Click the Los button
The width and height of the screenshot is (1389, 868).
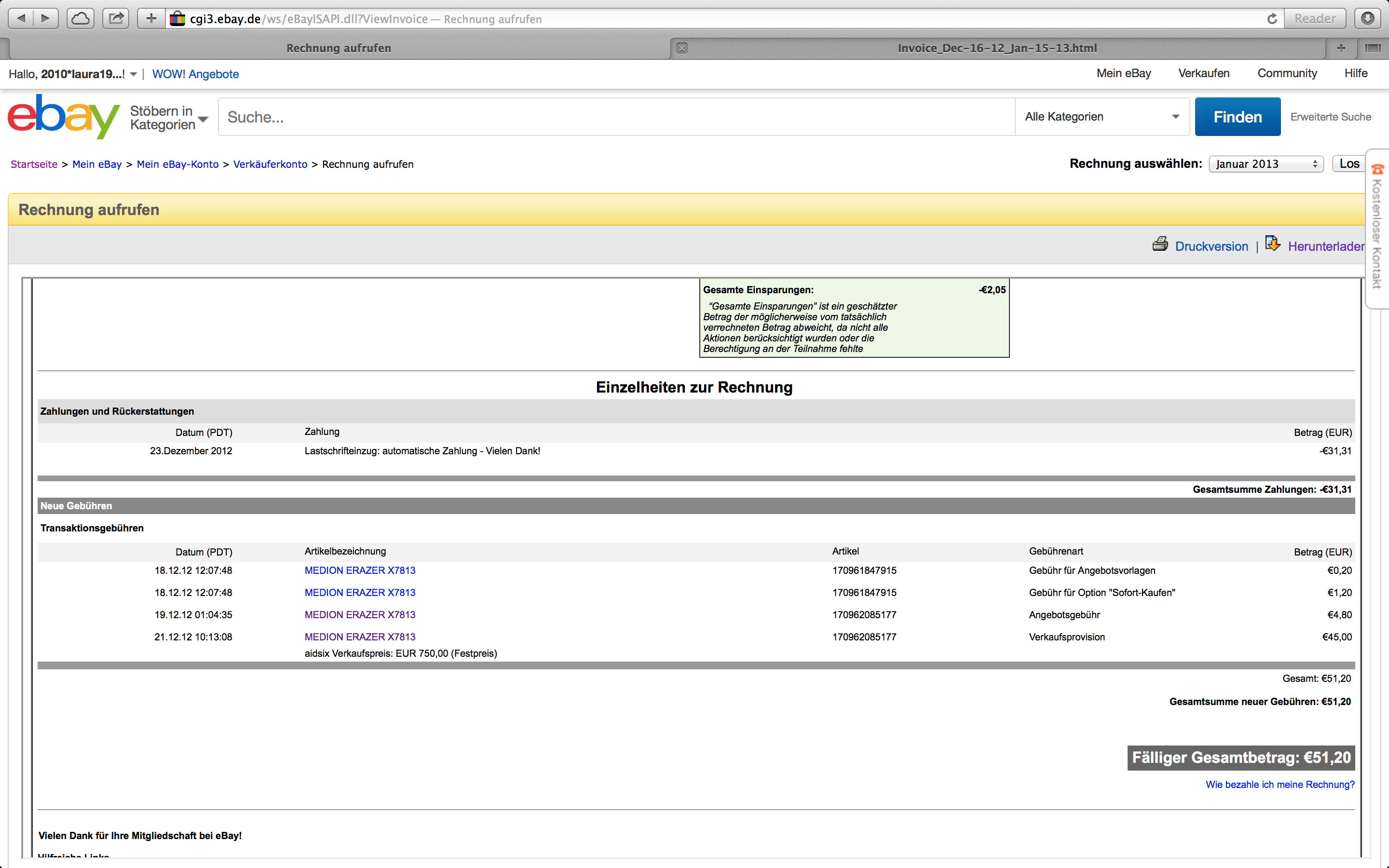(x=1349, y=163)
